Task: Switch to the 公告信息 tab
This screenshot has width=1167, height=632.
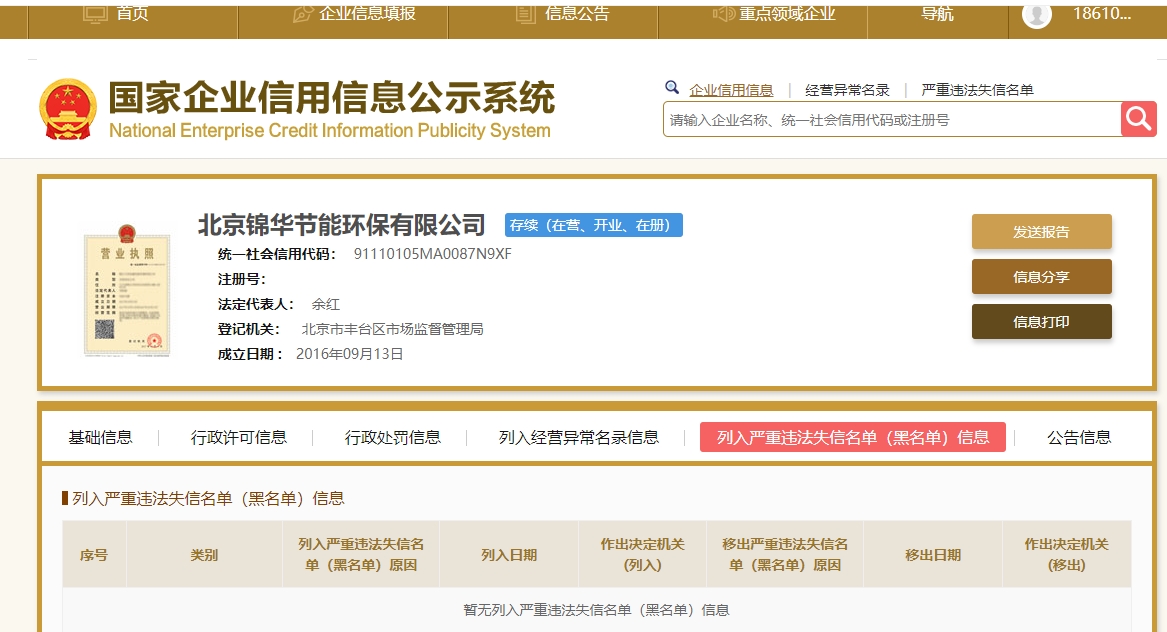Action: pyautogui.click(x=1079, y=438)
